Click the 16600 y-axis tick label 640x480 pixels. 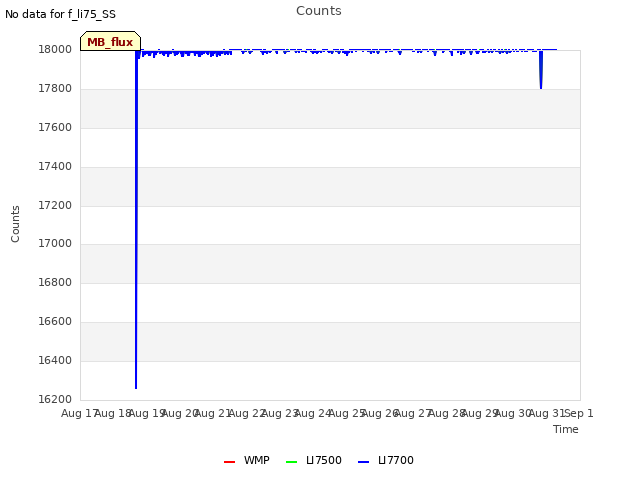(x=55, y=321)
